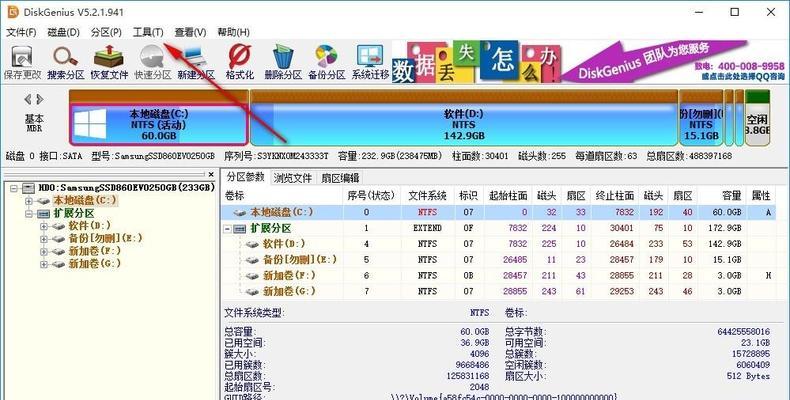Click the 序号(状态) column header
The height and width of the screenshot is (400, 790).
pos(371,195)
